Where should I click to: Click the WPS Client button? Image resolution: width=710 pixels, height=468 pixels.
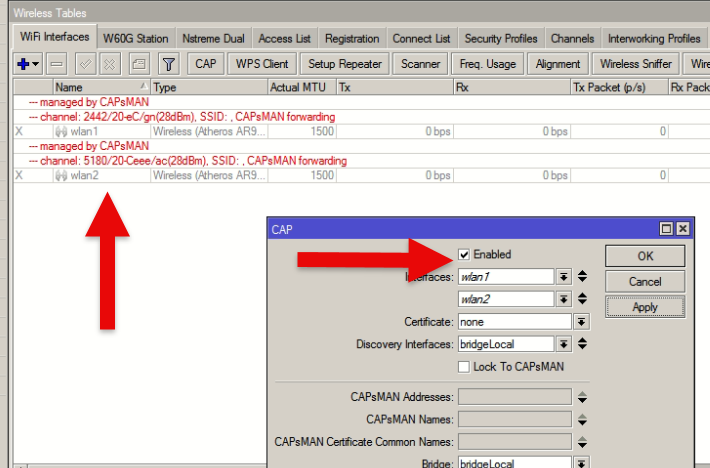pyautogui.click(x=262, y=64)
